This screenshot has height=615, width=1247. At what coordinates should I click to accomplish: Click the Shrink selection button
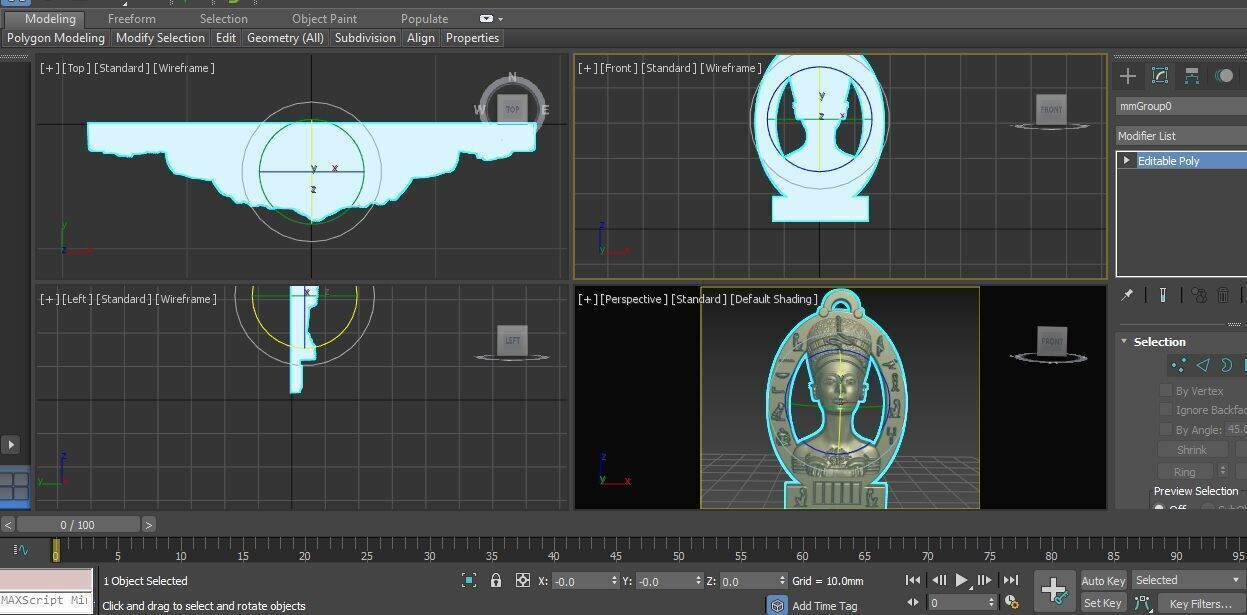click(1192, 450)
